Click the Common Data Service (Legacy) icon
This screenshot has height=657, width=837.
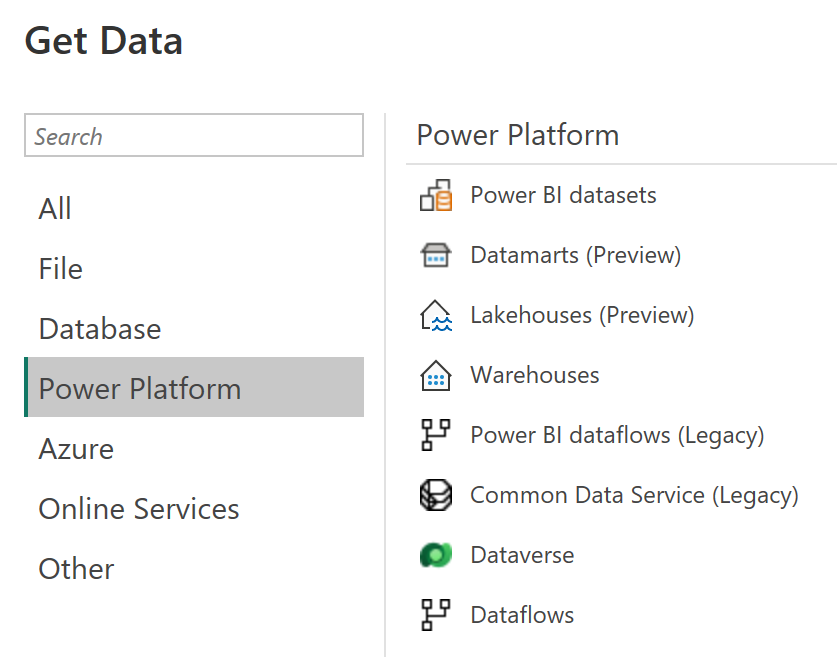436,495
